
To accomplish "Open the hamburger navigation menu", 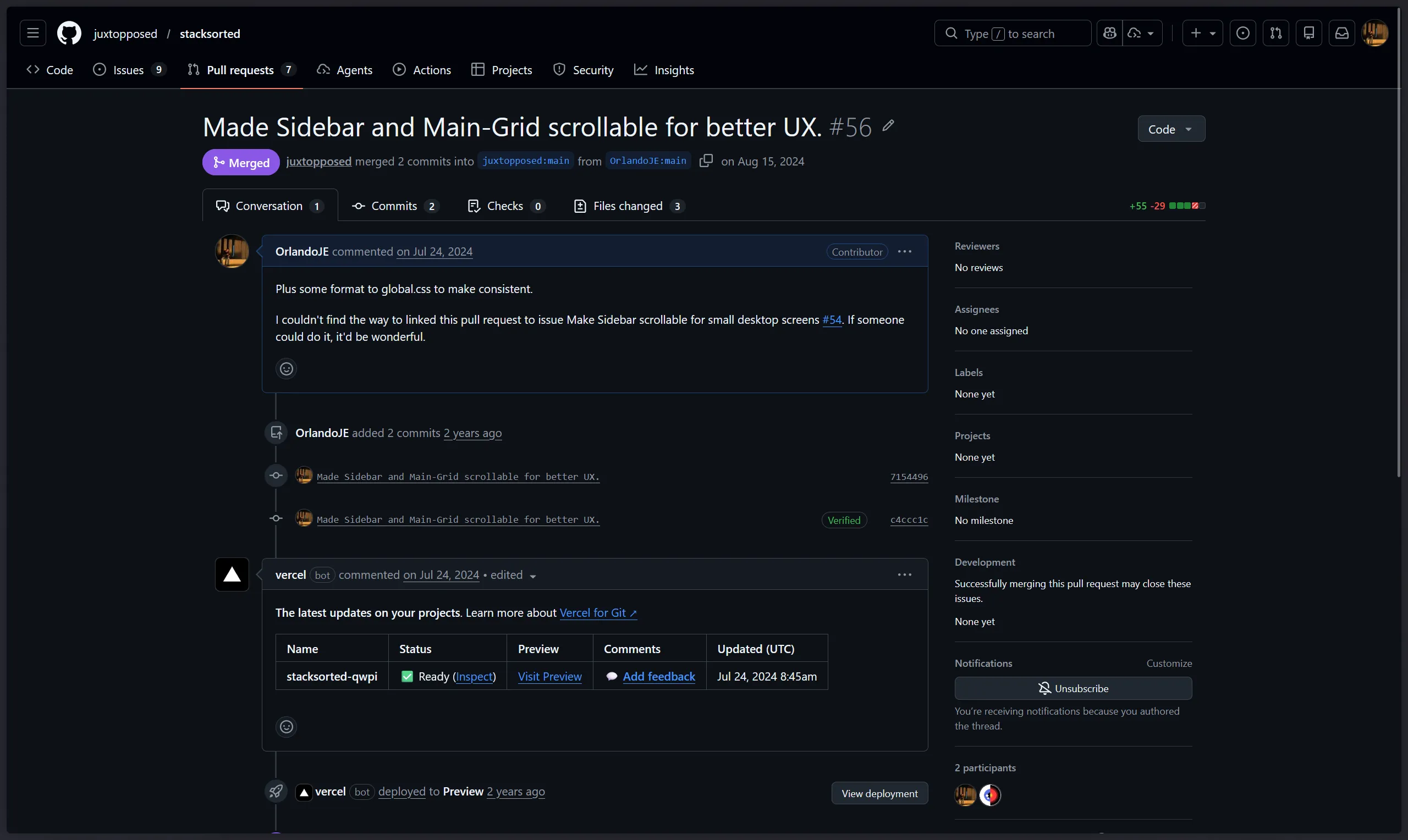I will click(33, 34).
